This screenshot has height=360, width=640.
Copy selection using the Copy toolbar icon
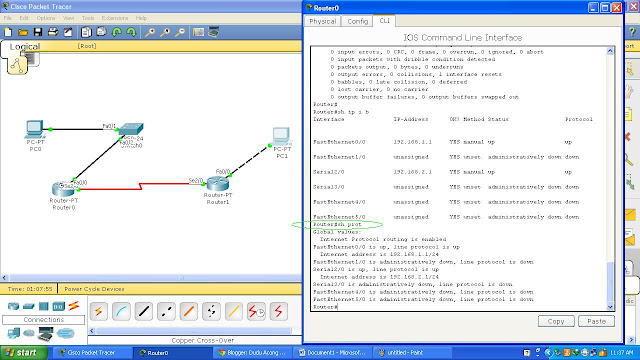[86, 32]
